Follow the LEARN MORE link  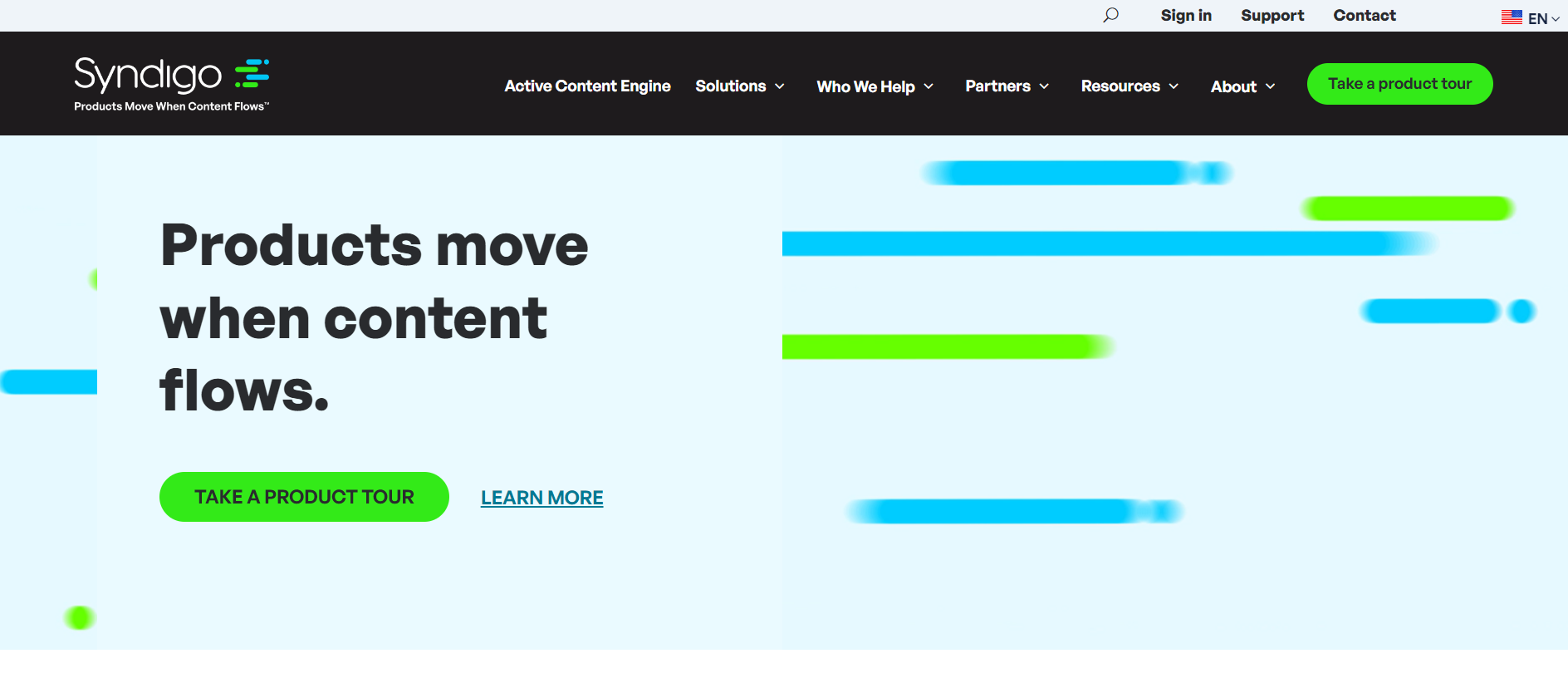point(541,498)
